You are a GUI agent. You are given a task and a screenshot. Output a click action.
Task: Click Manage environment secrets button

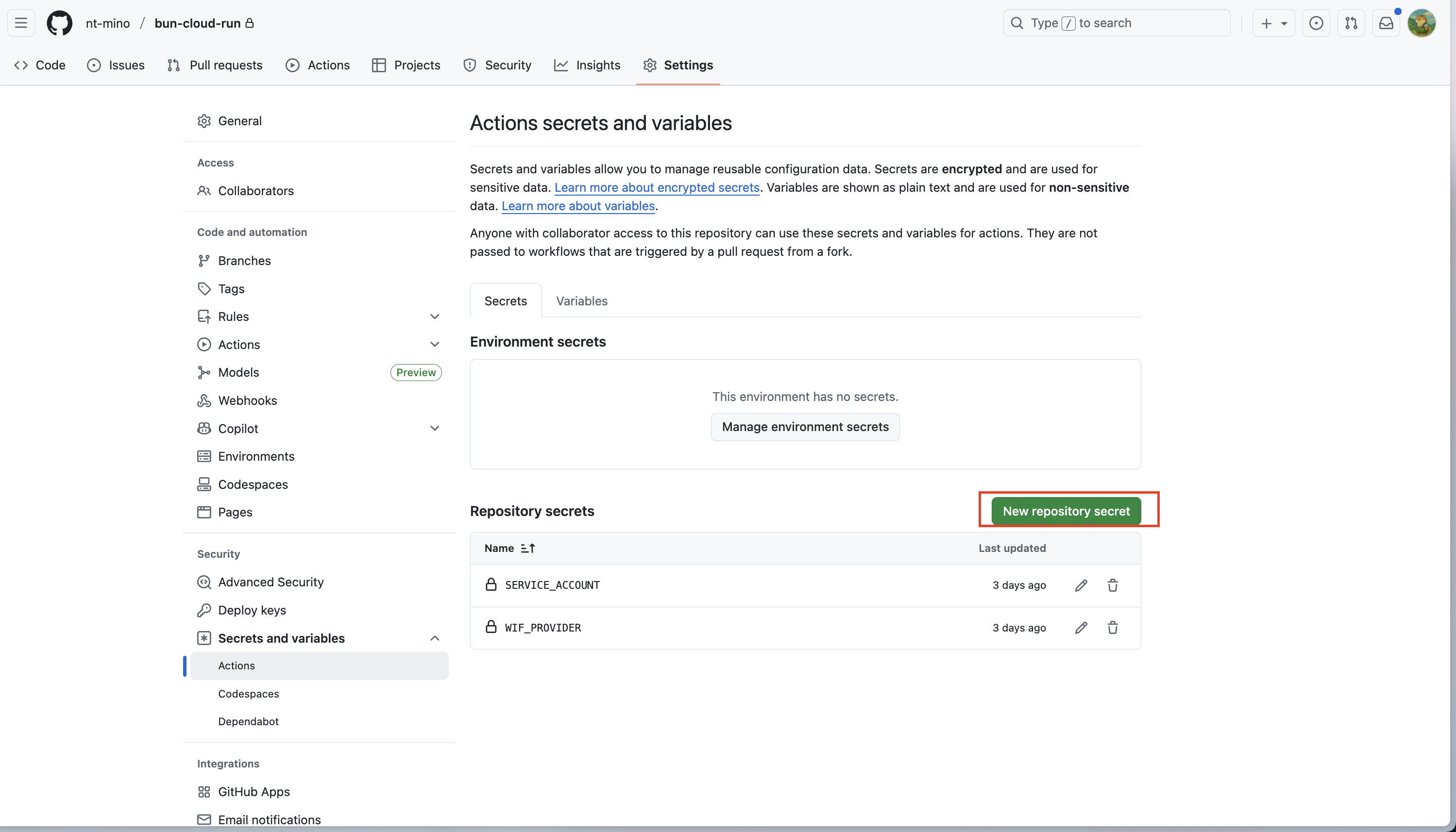point(805,427)
